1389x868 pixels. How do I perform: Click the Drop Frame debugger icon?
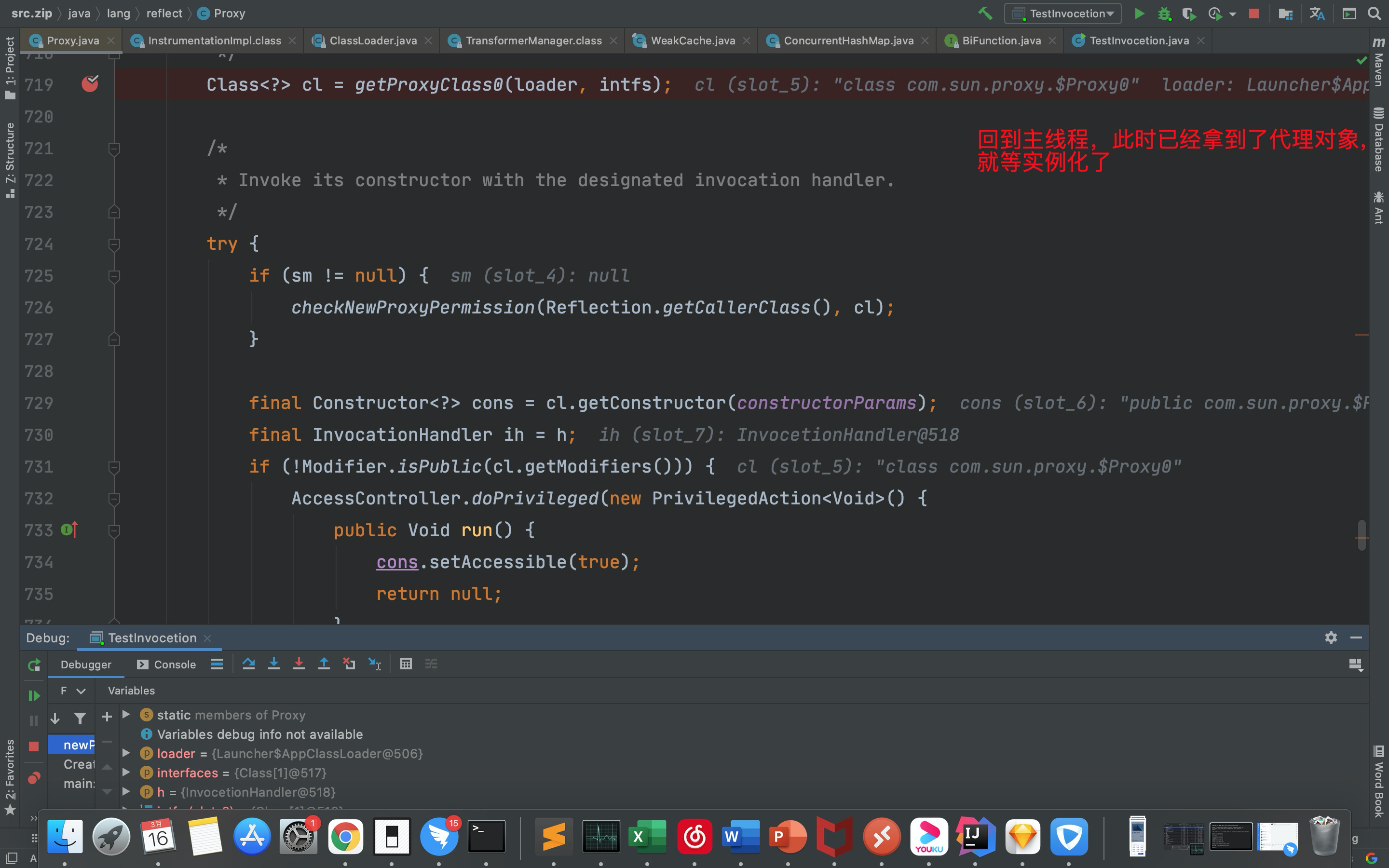pyautogui.click(x=349, y=664)
